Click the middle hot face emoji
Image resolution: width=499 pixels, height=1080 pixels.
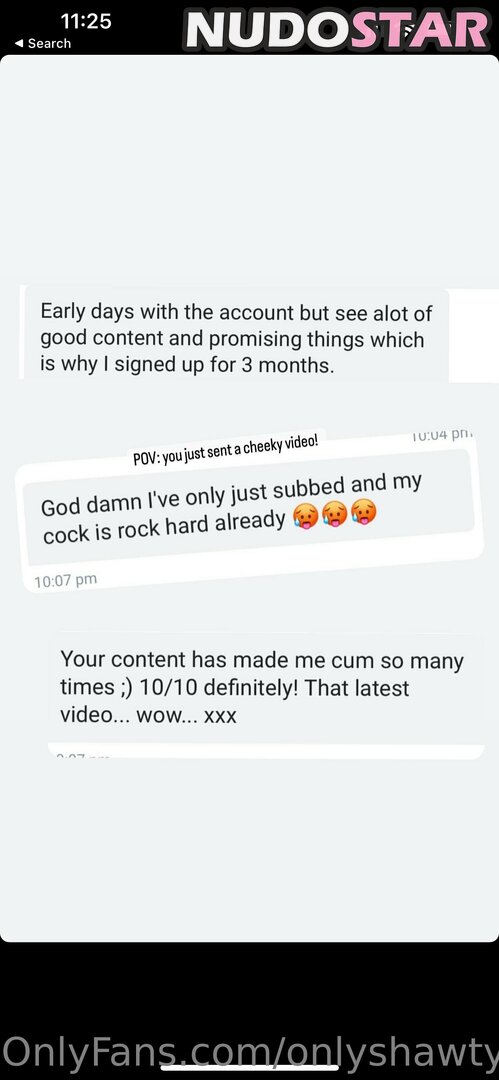click(332, 515)
